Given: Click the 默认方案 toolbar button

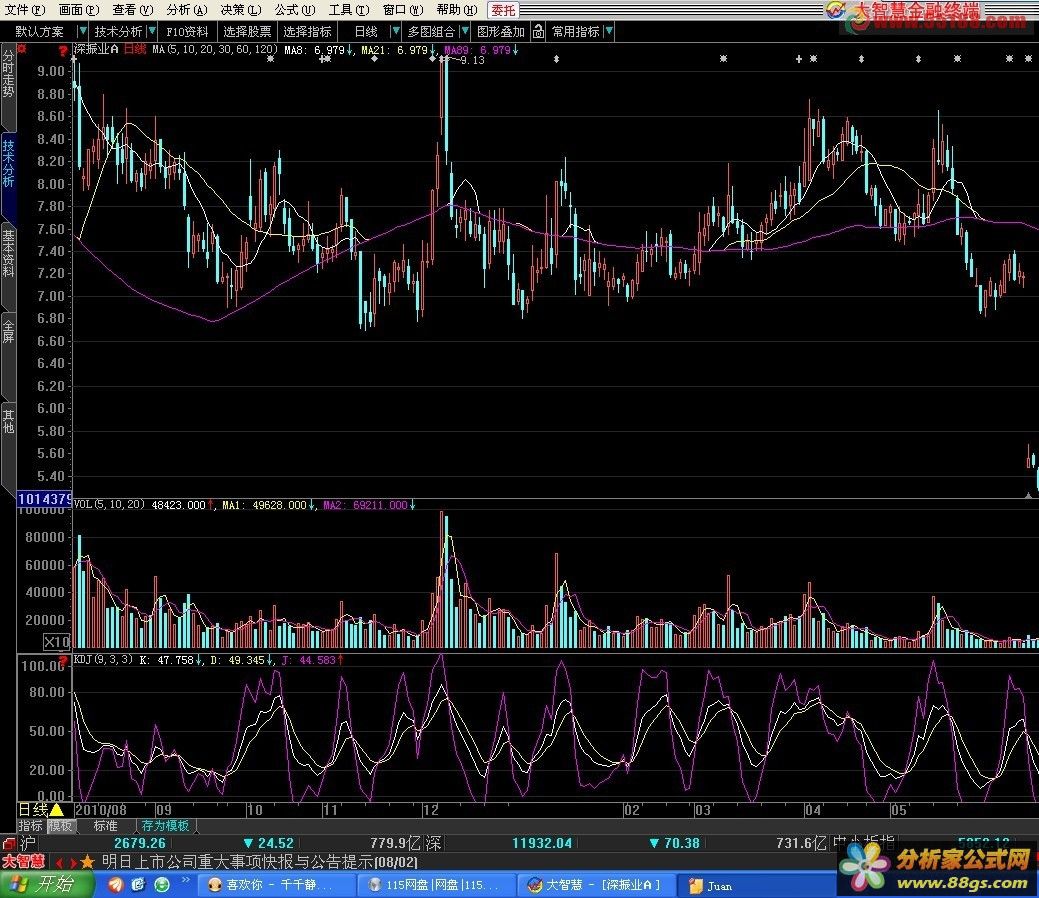Looking at the screenshot, I should (x=40, y=31).
